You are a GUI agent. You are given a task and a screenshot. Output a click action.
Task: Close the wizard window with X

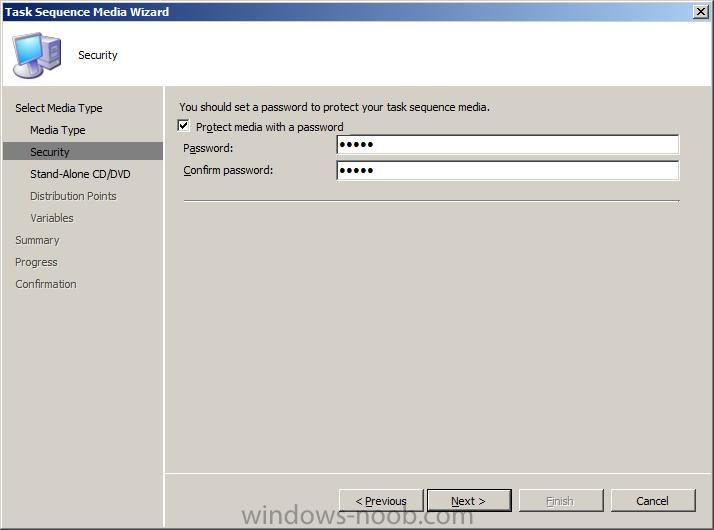pyautogui.click(x=701, y=11)
